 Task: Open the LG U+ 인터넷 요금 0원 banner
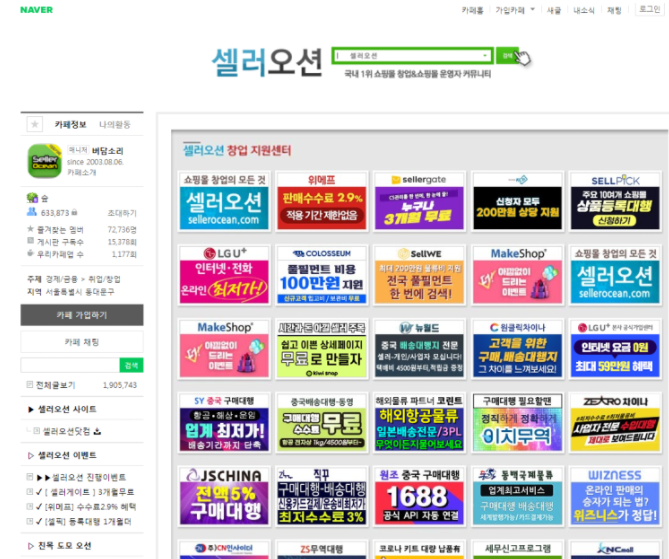pos(615,349)
